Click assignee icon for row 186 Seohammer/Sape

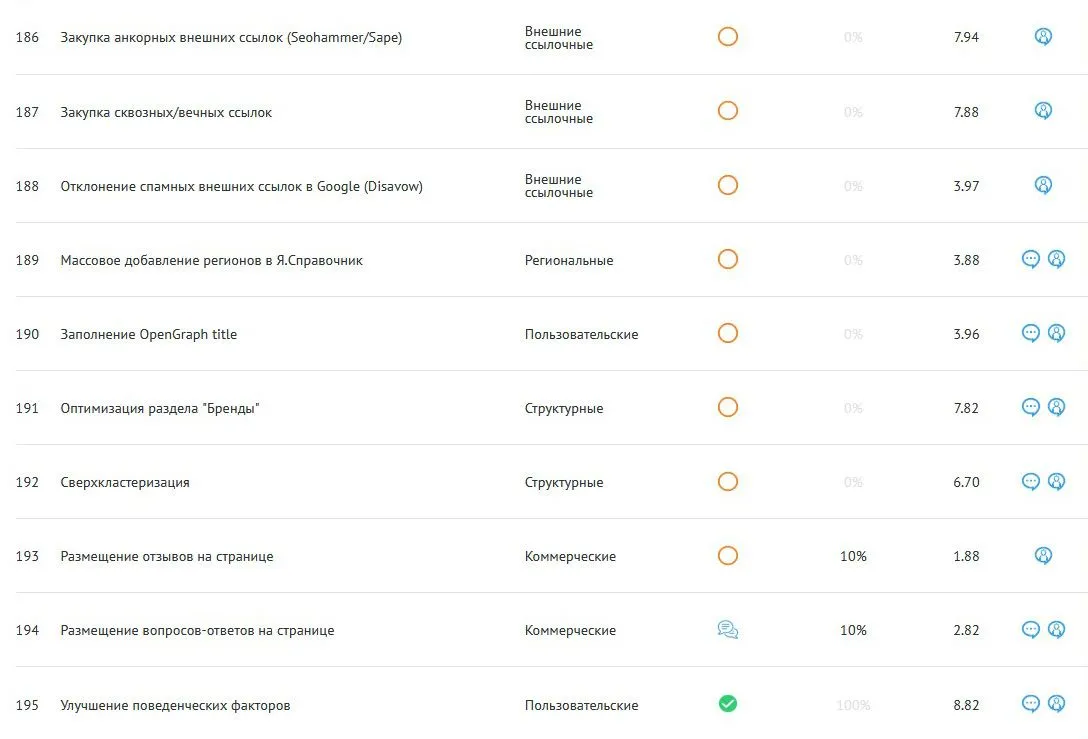(1043, 37)
